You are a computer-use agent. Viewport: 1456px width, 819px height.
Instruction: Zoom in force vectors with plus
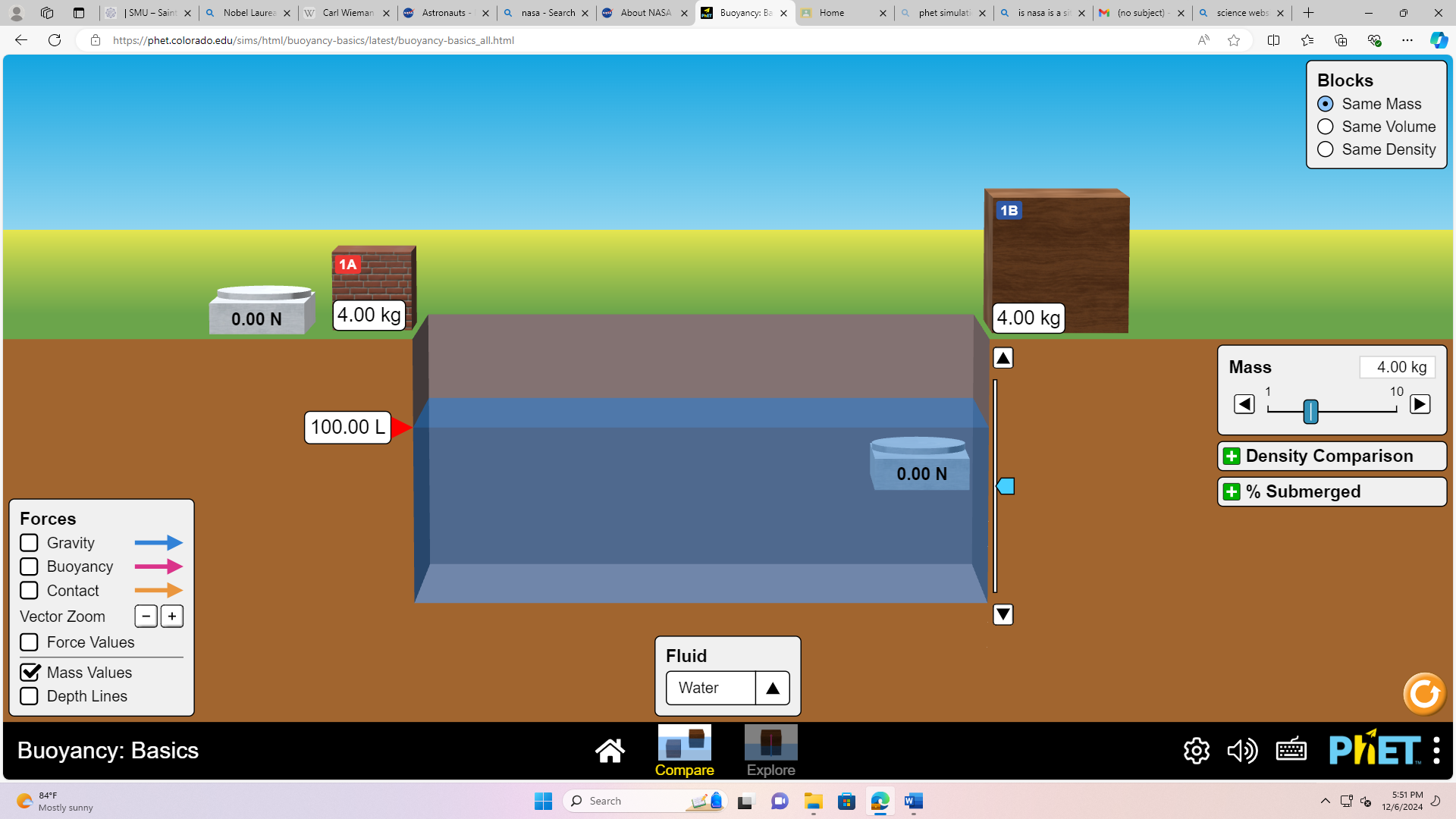pos(172,617)
